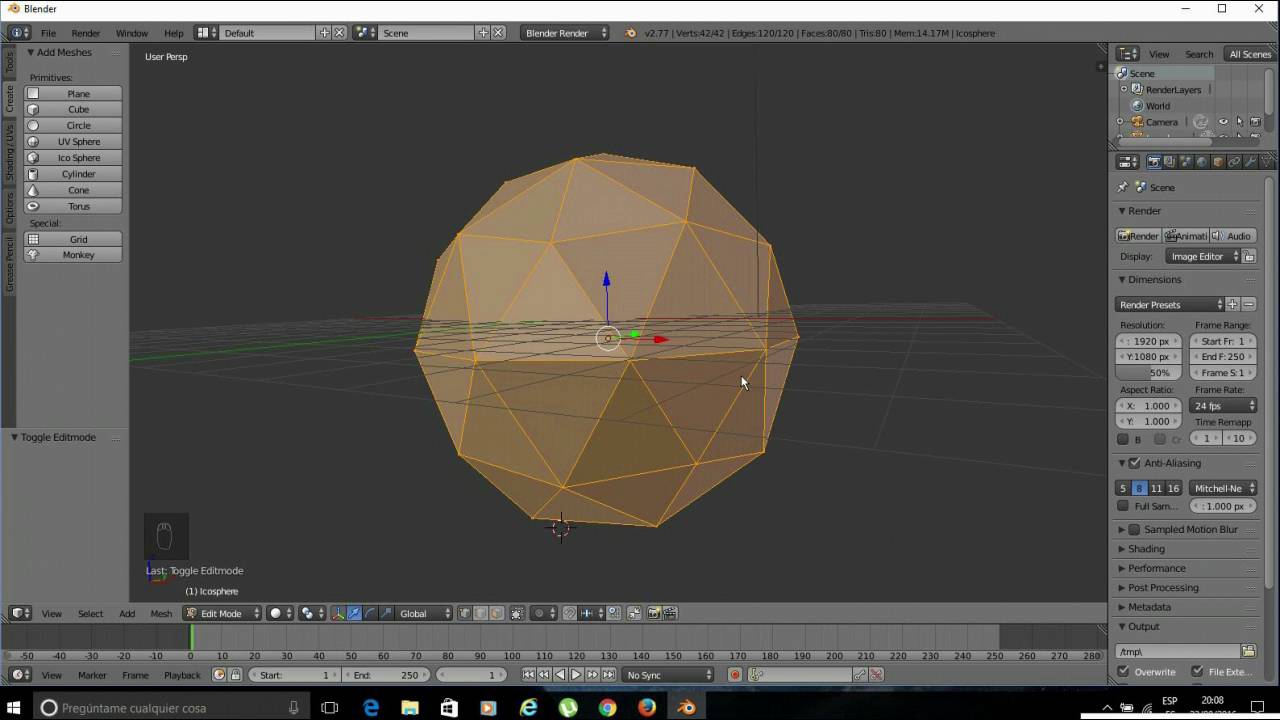Open Firefox from the Windows taskbar

(647, 707)
